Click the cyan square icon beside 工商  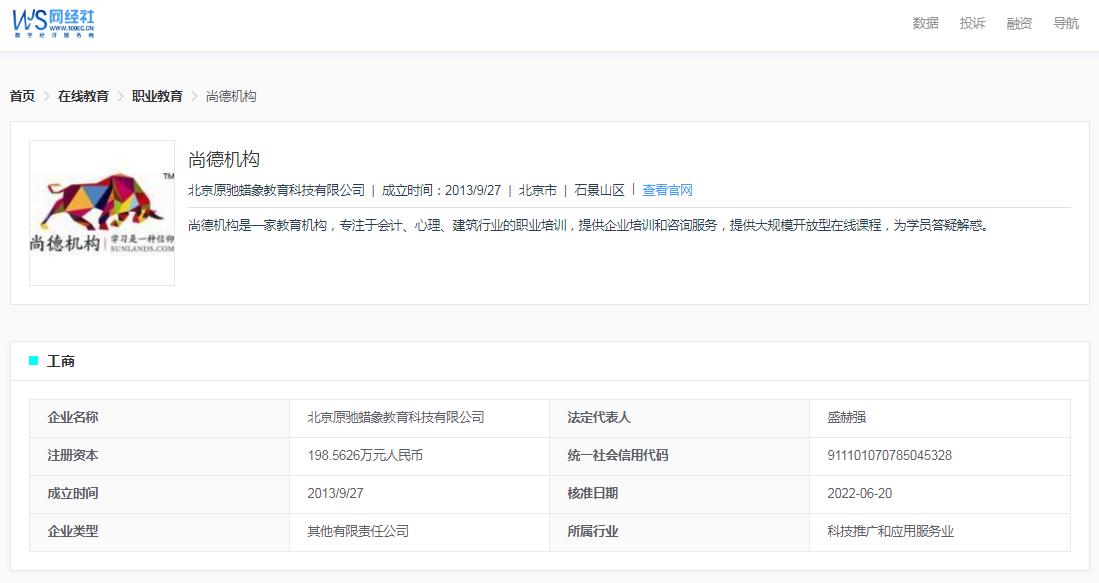pyautogui.click(x=31, y=360)
